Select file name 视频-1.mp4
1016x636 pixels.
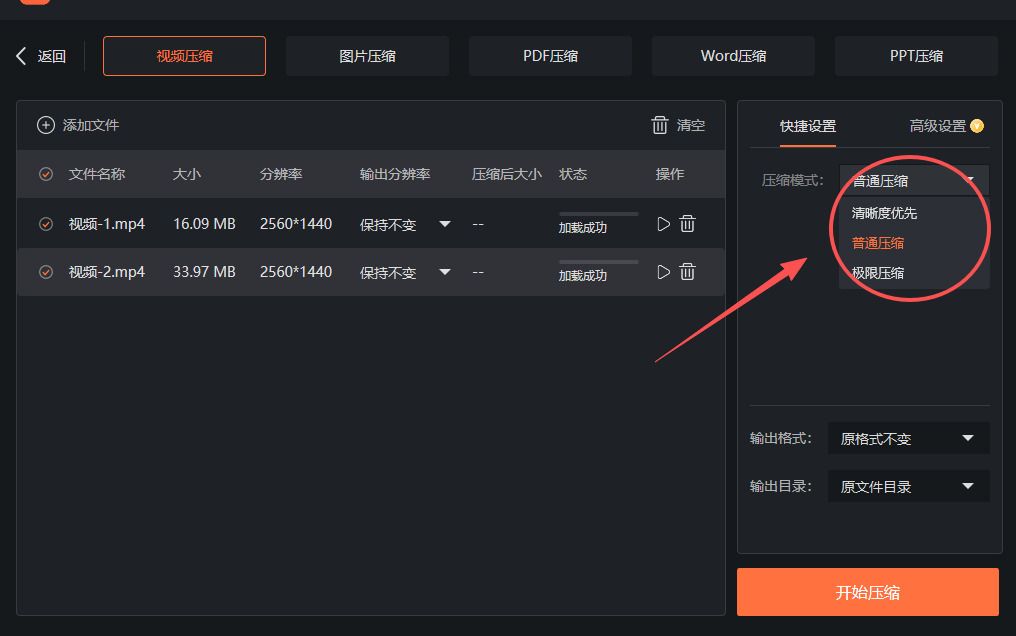(x=107, y=224)
